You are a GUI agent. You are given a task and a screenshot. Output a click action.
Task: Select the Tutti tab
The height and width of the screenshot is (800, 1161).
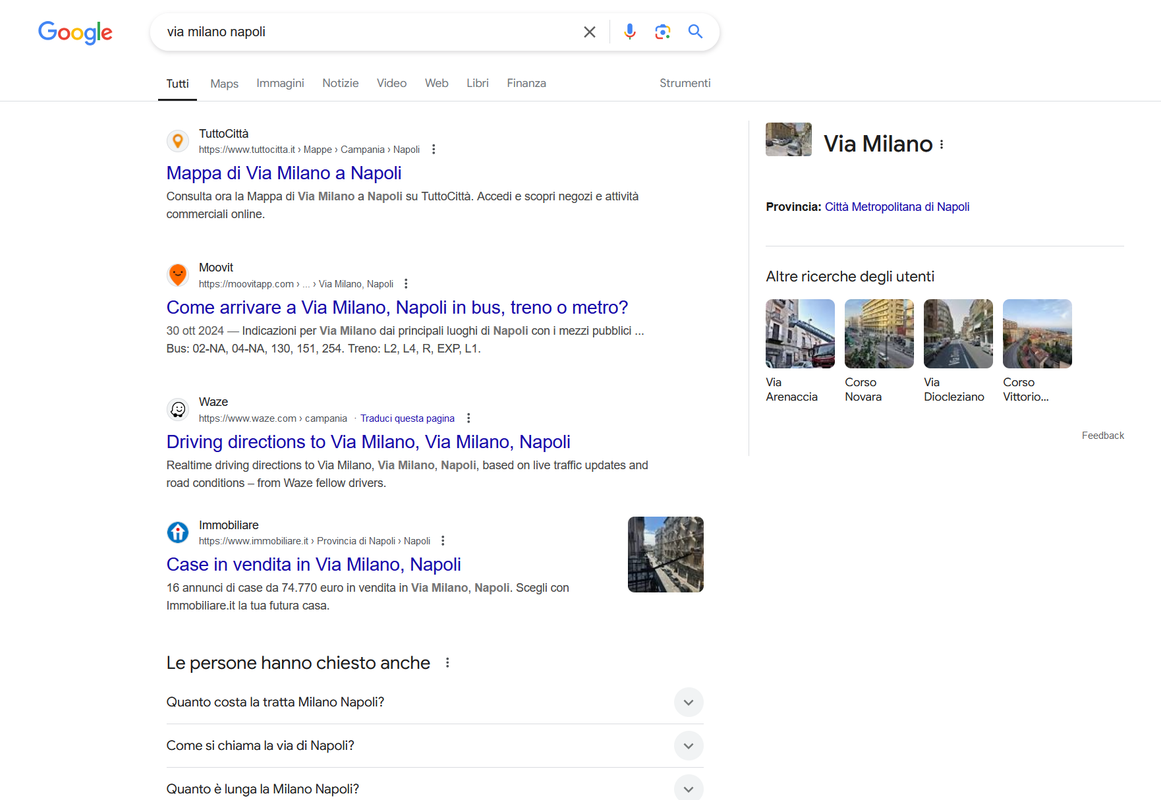[x=178, y=84]
